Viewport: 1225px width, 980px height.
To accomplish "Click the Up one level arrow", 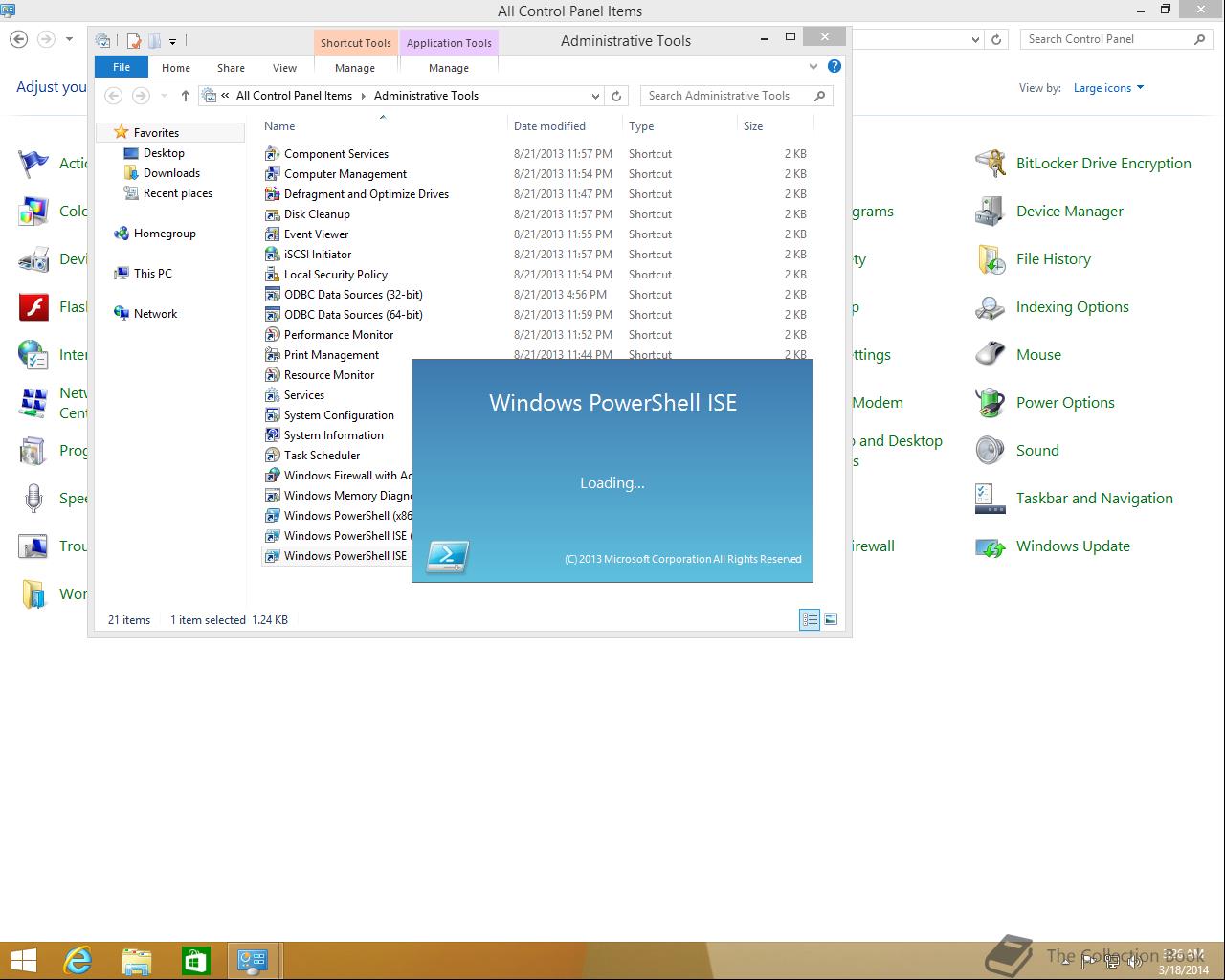I will (x=186, y=96).
